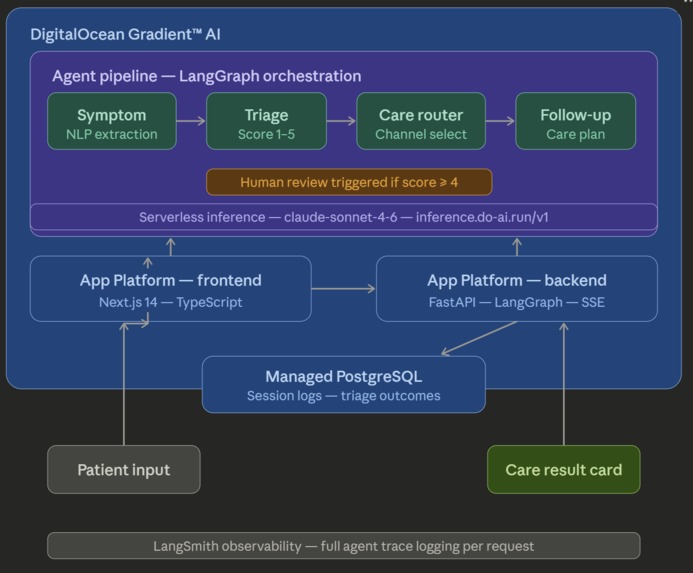
Task: Click 'Agent pipeline — LangGraph orchestration' heading
Action: pyautogui.click(x=207, y=76)
